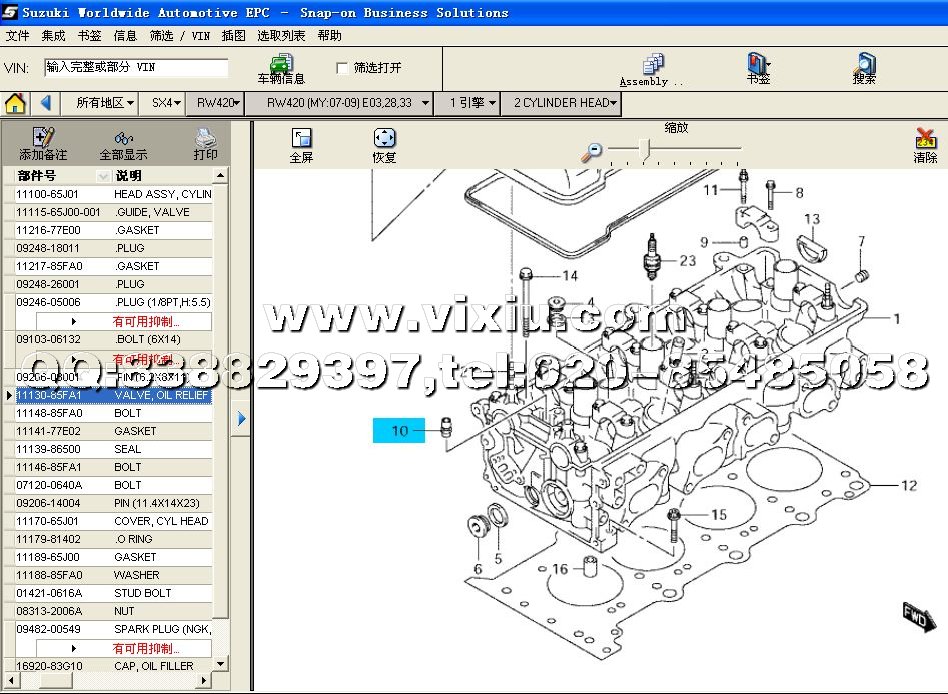Click the search (搜索) binoculars icon
Viewport: 948px width, 694px height.
[865, 65]
